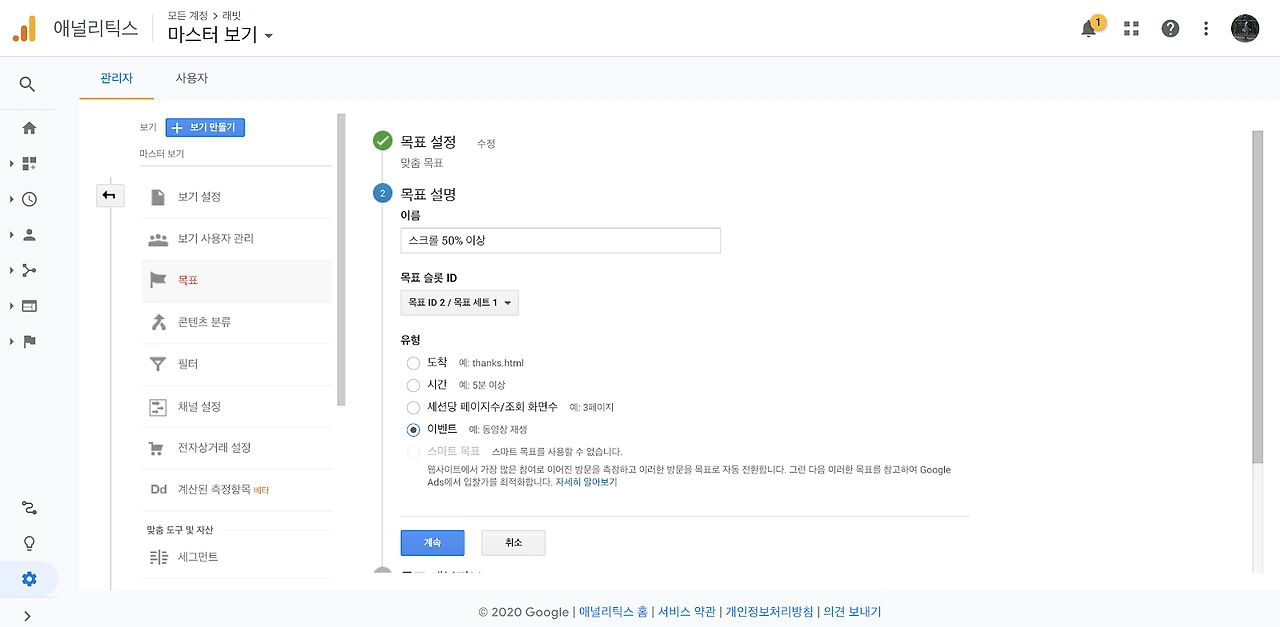The width and height of the screenshot is (1280, 627).
Task: Click the 전자상거래 설정 cart icon
Action: tap(155, 448)
